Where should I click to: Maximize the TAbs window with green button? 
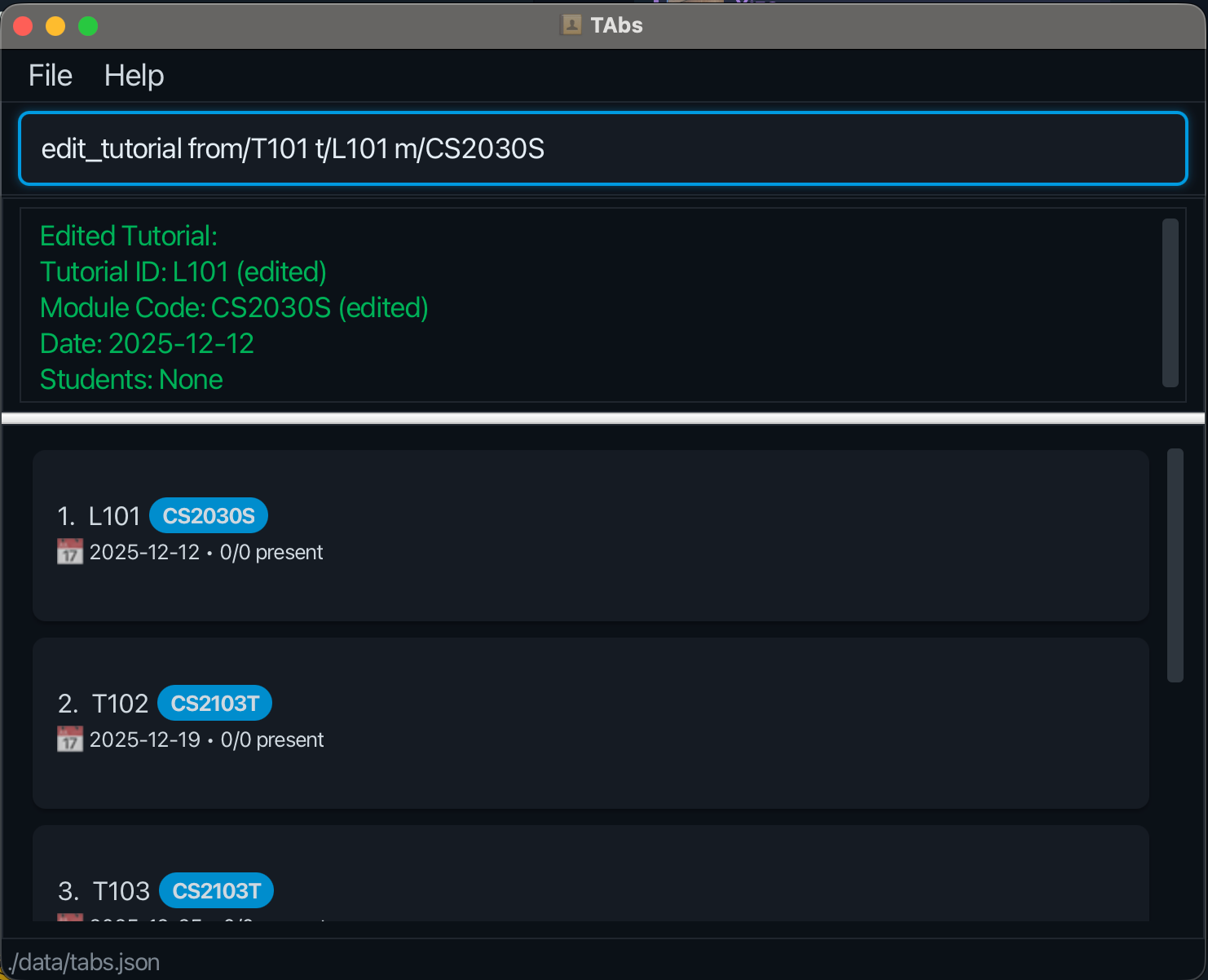tap(88, 26)
